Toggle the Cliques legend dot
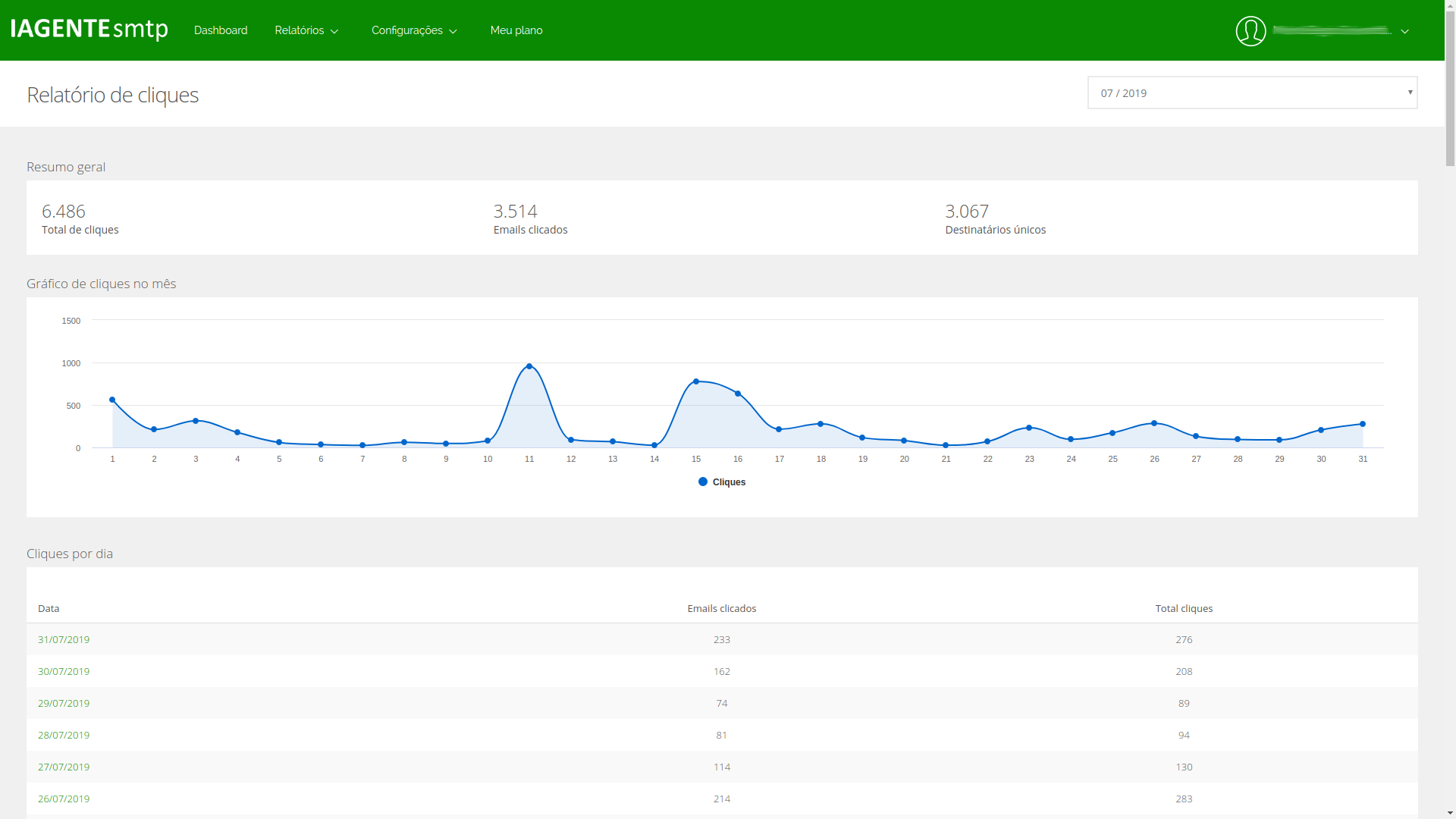Viewport: 1456px width, 819px height. 703,482
